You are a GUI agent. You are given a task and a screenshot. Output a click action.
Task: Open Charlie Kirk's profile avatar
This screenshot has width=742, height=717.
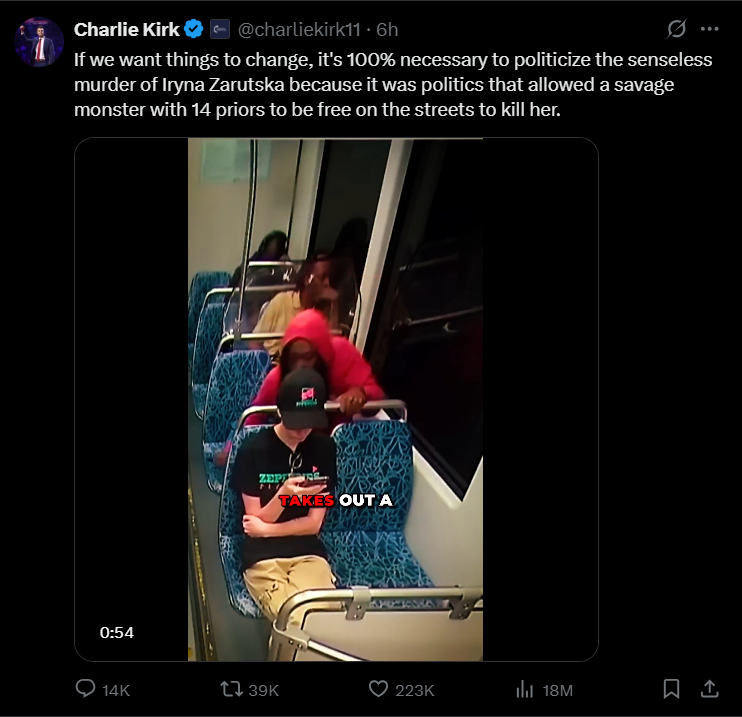coord(39,42)
